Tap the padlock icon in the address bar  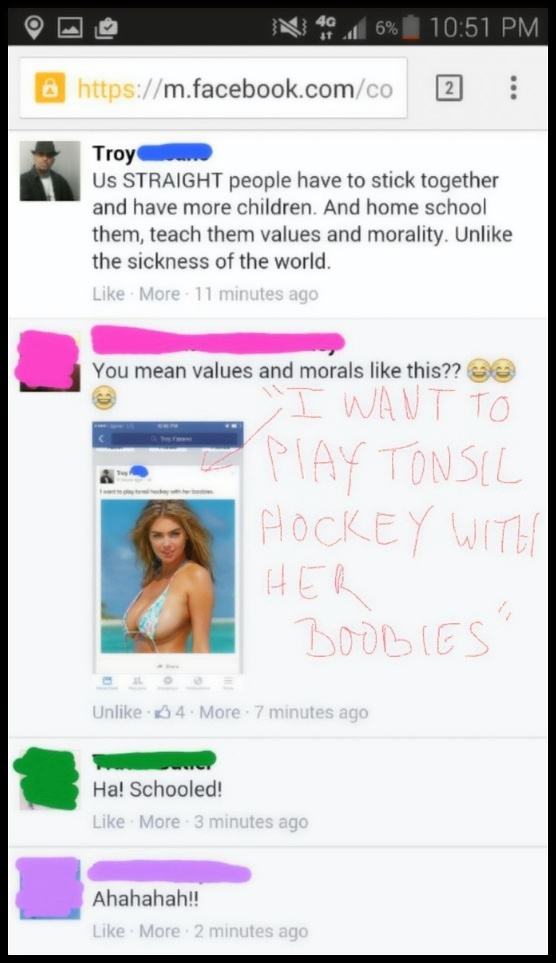click(x=50, y=88)
